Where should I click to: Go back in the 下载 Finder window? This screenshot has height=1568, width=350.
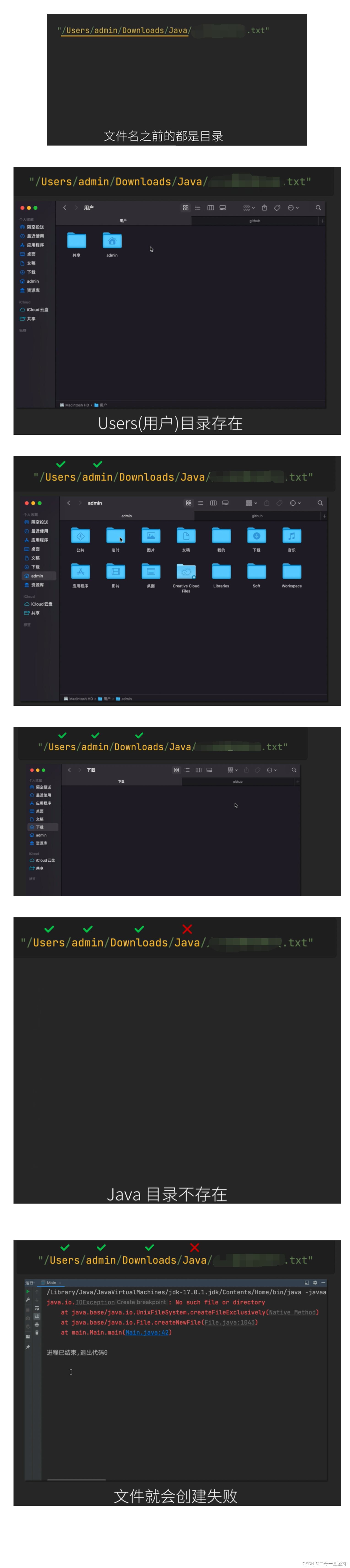point(69,770)
